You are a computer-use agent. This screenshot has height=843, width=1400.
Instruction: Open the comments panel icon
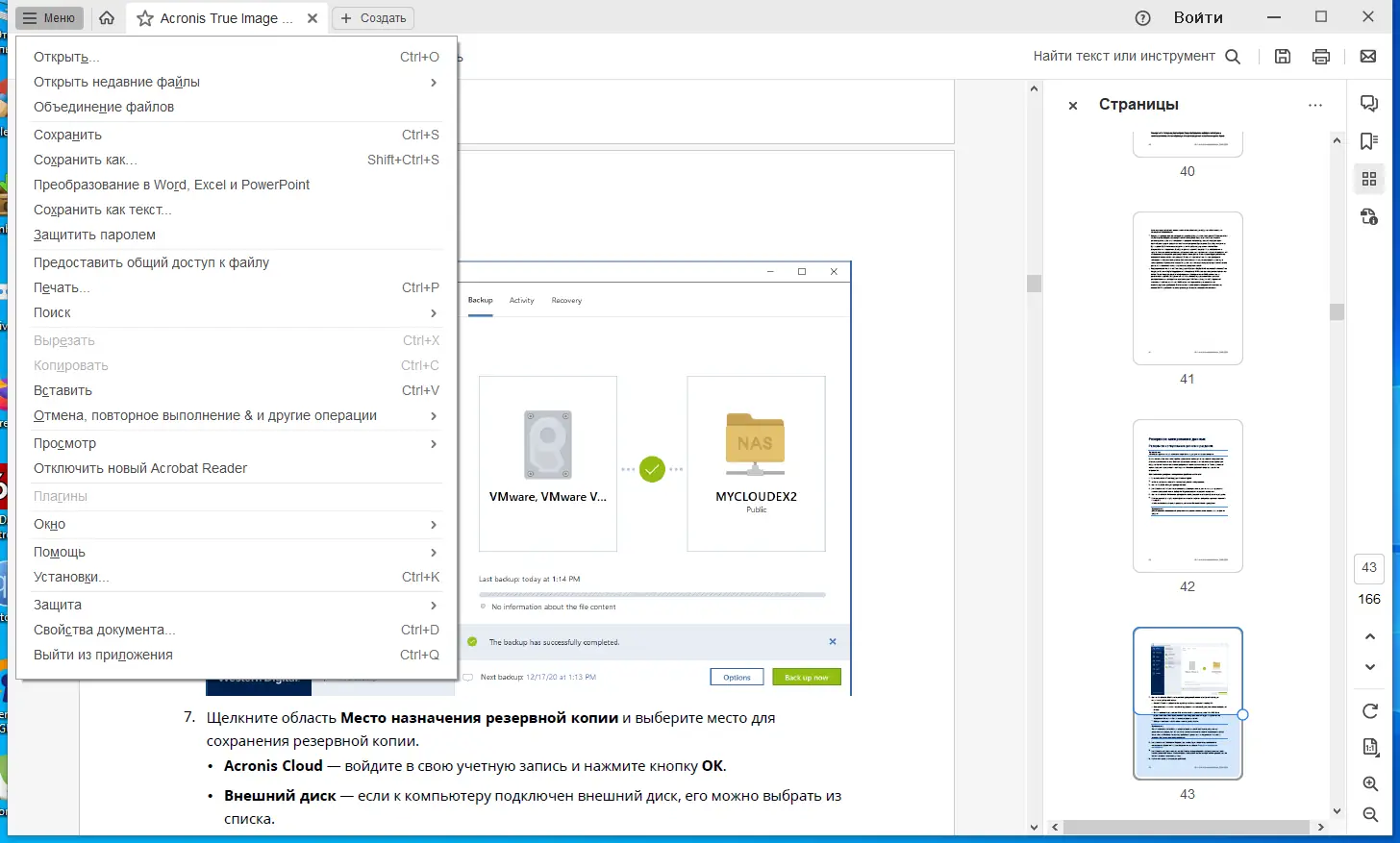1369,104
